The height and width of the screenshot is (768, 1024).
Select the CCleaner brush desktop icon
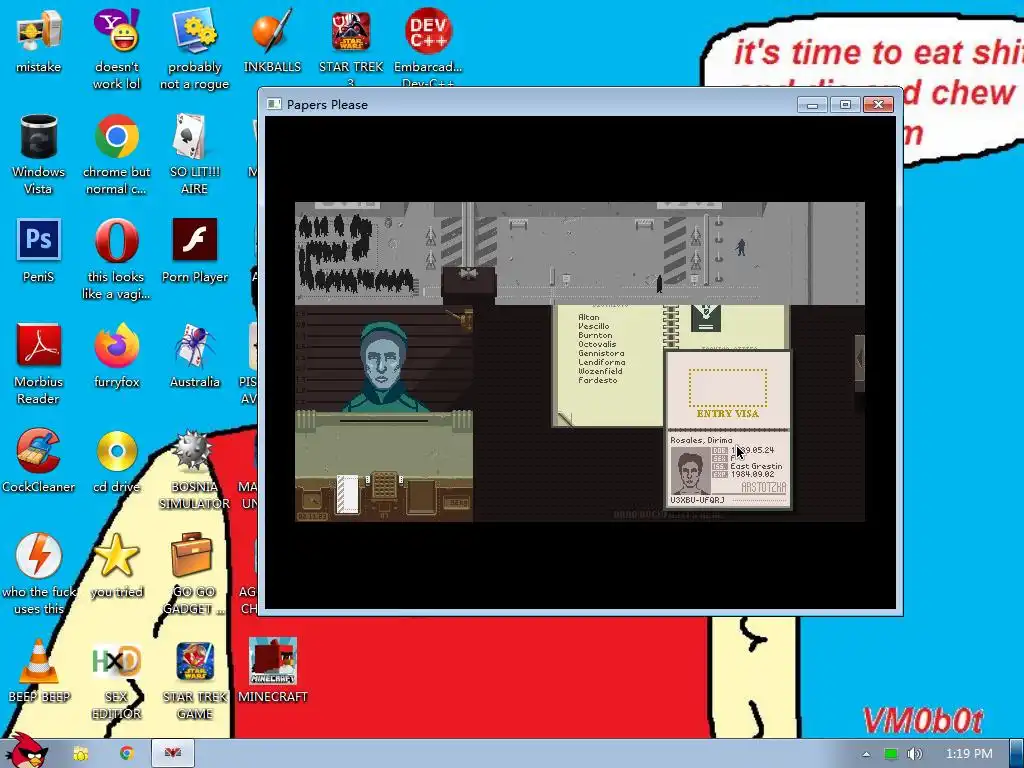[x=39, y=461]
